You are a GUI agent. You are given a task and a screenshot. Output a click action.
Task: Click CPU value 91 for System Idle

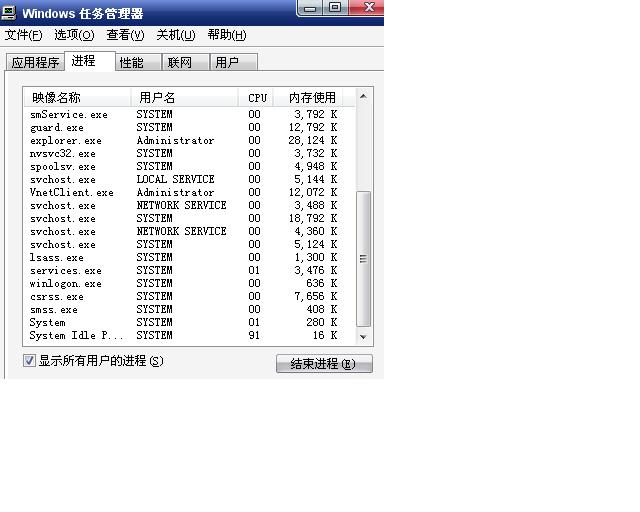(254, 335)
